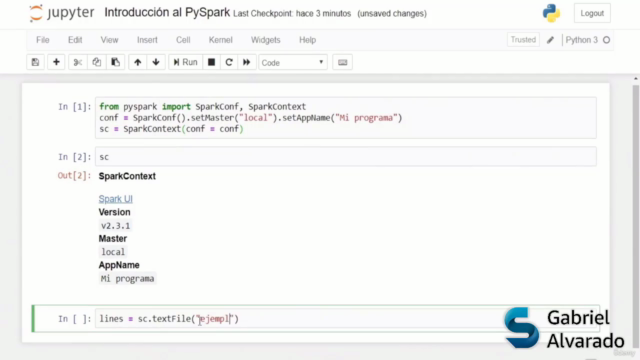Open the Kernel menu
The width and height of the screenshot is (640, 360).
[221, 40]
